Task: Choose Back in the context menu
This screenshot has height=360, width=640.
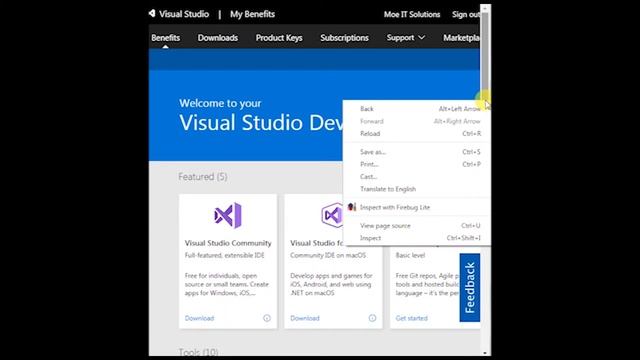Action: [417, 109]
